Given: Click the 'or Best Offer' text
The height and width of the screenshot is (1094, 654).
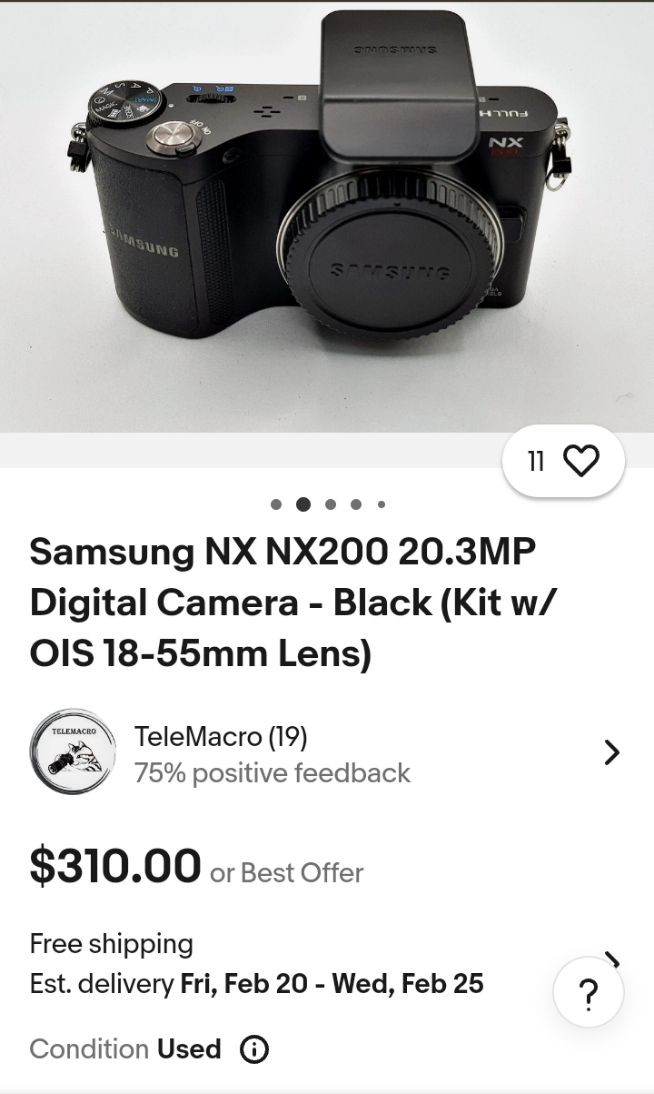Looking at the screenshot, I should (x=286, y=872).
